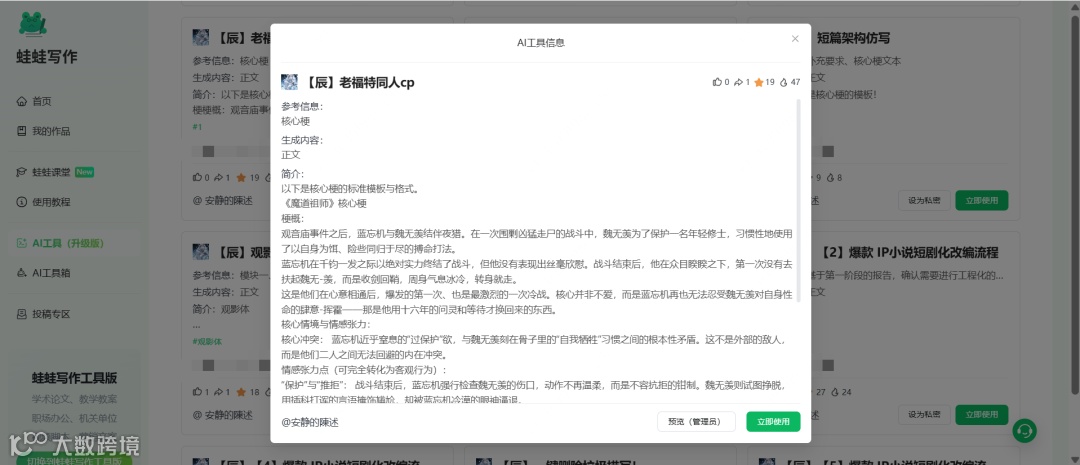Screen dimensions: 1080x465
Task: Go to 首页 in the sidebar
Action: (x=41, y=101)
